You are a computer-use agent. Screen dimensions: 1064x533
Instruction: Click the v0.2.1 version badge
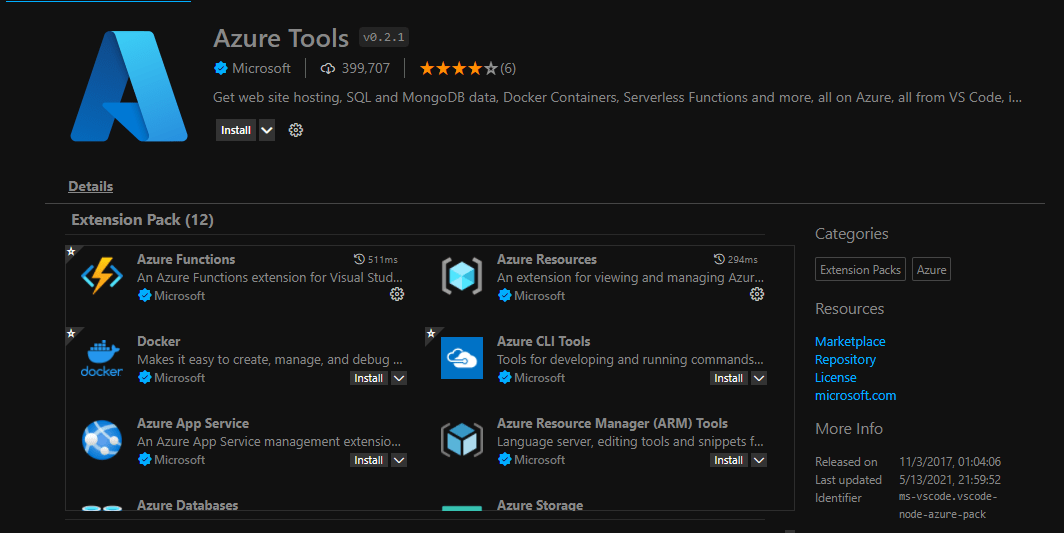coord(384,37)
